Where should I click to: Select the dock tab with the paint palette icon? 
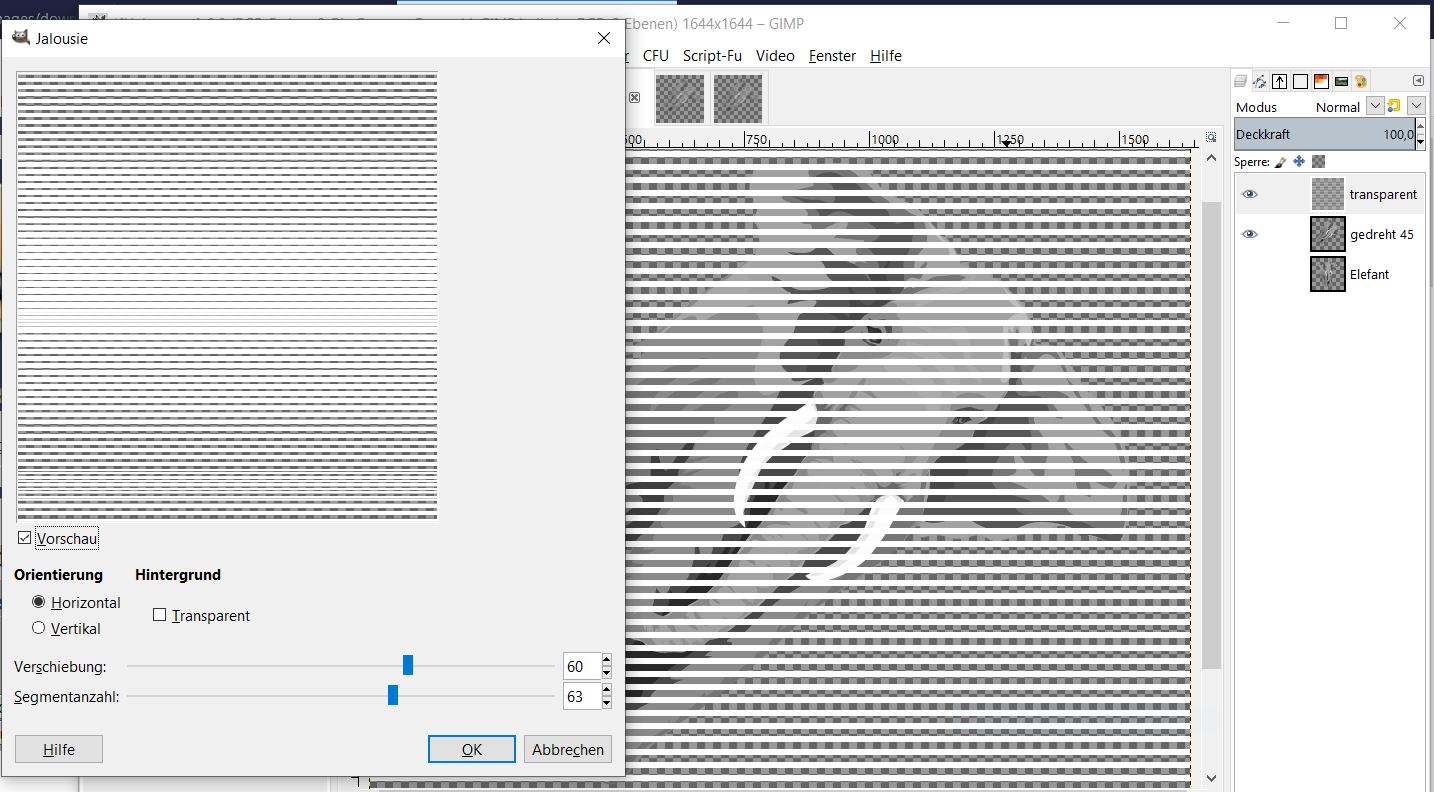1361,81
